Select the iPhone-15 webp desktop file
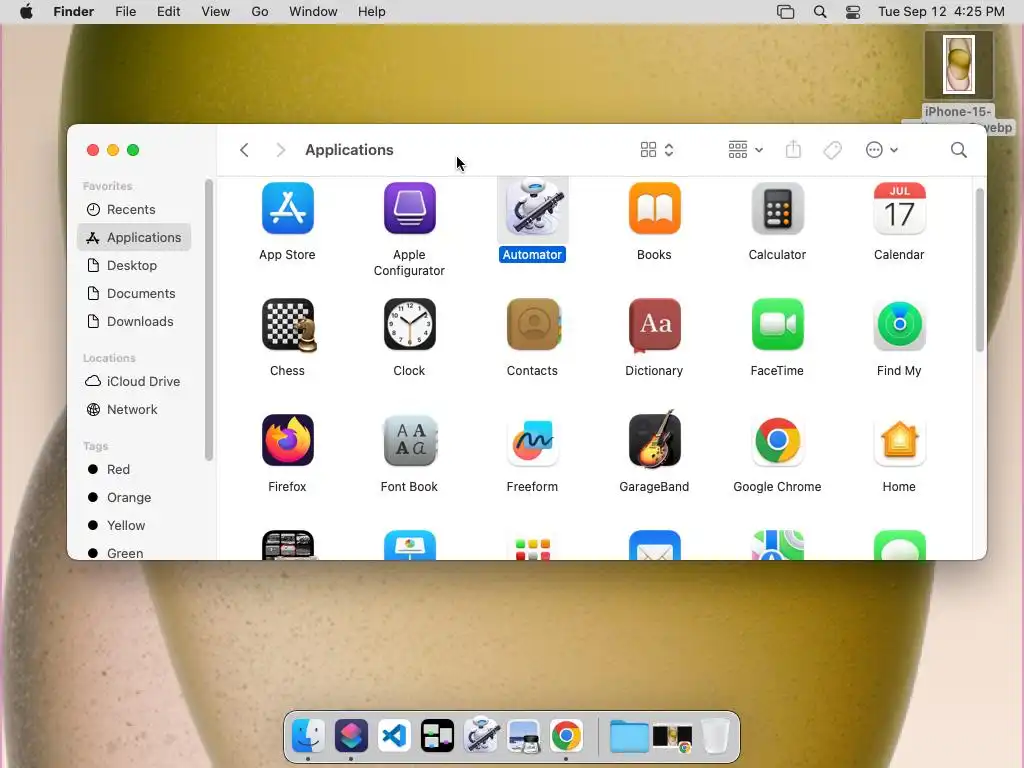 [x=959, y=65]
